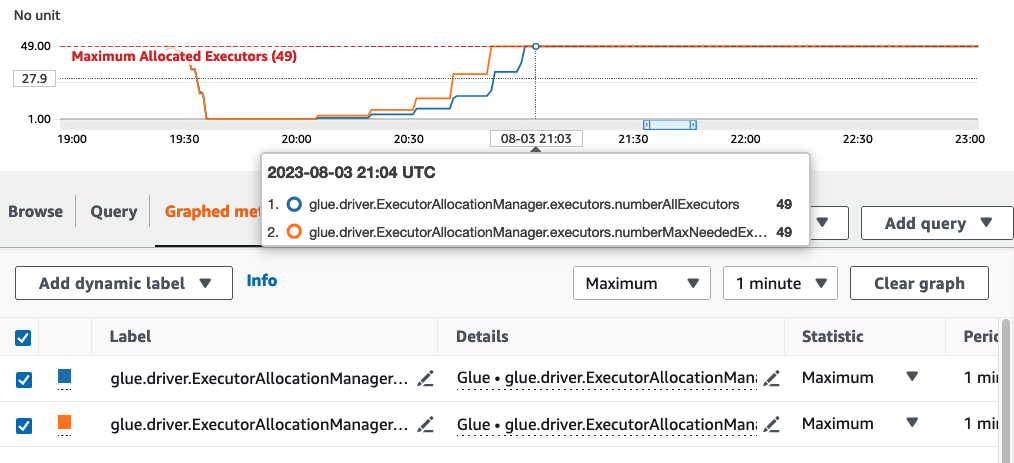Image resolution: width=1014 pixels, height=463 pixels.
Task: Click the left handle of the time range selector
Action: [x=647, y=124]
